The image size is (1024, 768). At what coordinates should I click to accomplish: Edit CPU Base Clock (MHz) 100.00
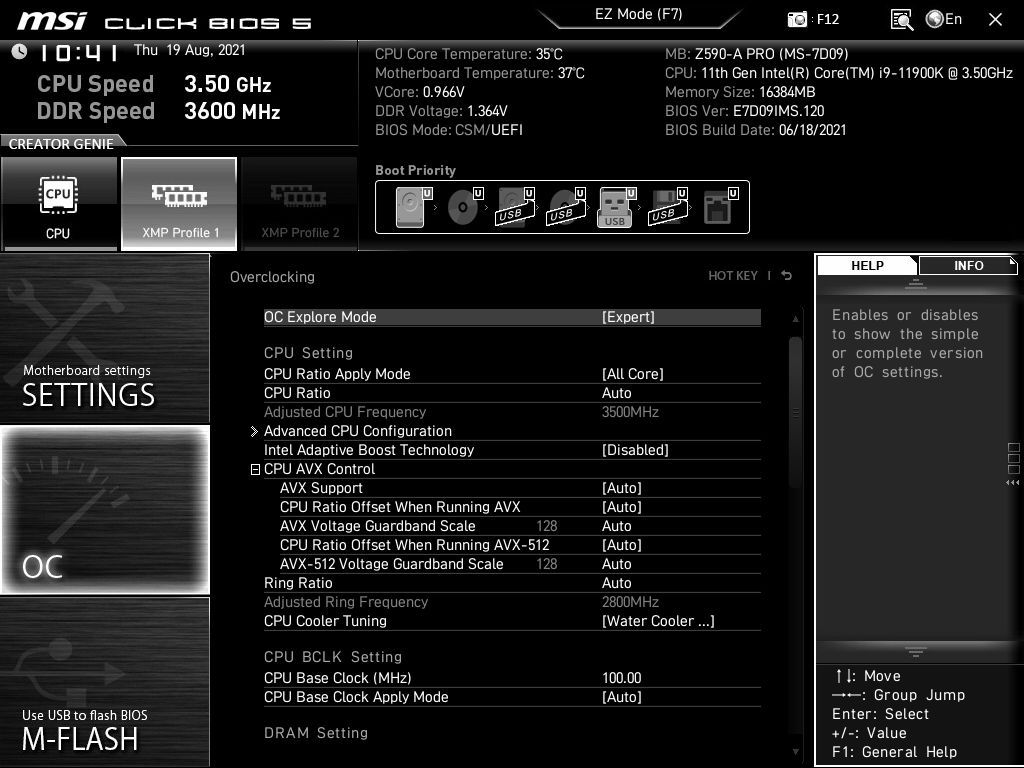pyautogui.click(x=512, y=677)
